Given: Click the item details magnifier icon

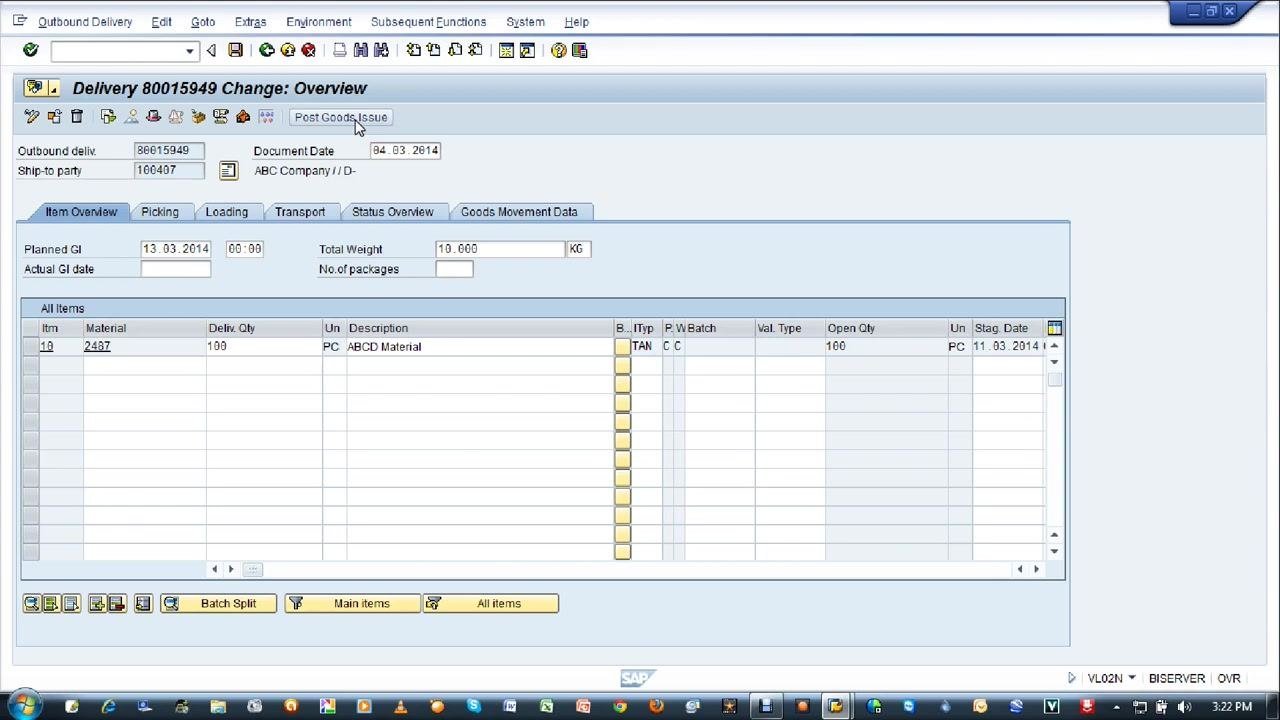Looking at the screenshot, I should pos(31,604).
